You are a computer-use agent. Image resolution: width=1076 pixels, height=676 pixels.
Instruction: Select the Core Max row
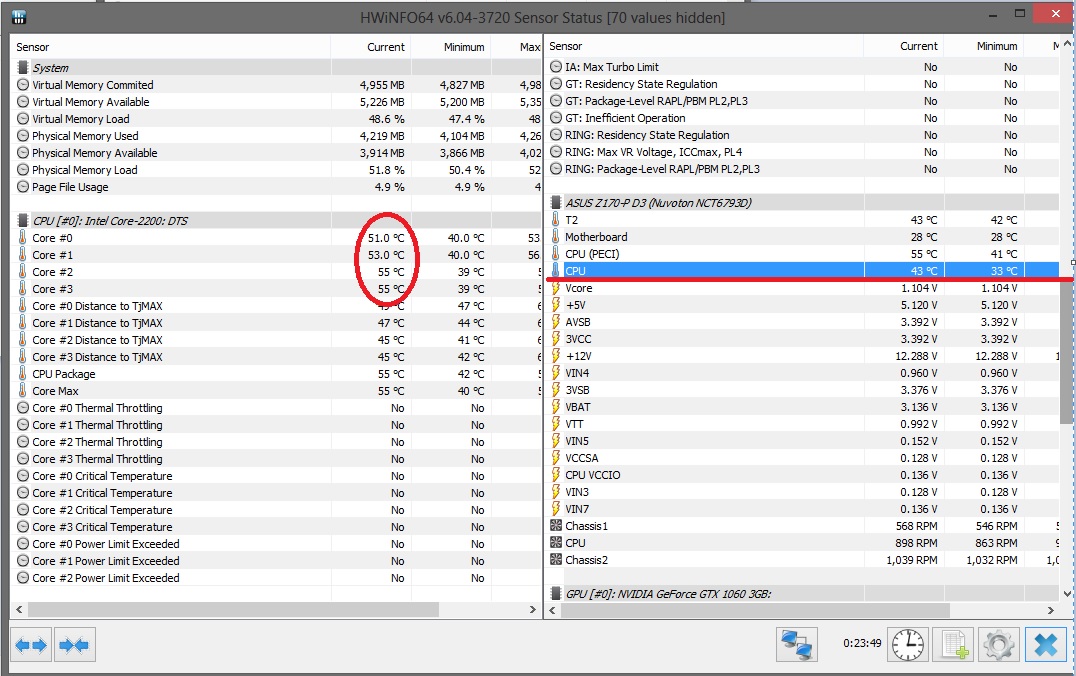pos(277,391)
